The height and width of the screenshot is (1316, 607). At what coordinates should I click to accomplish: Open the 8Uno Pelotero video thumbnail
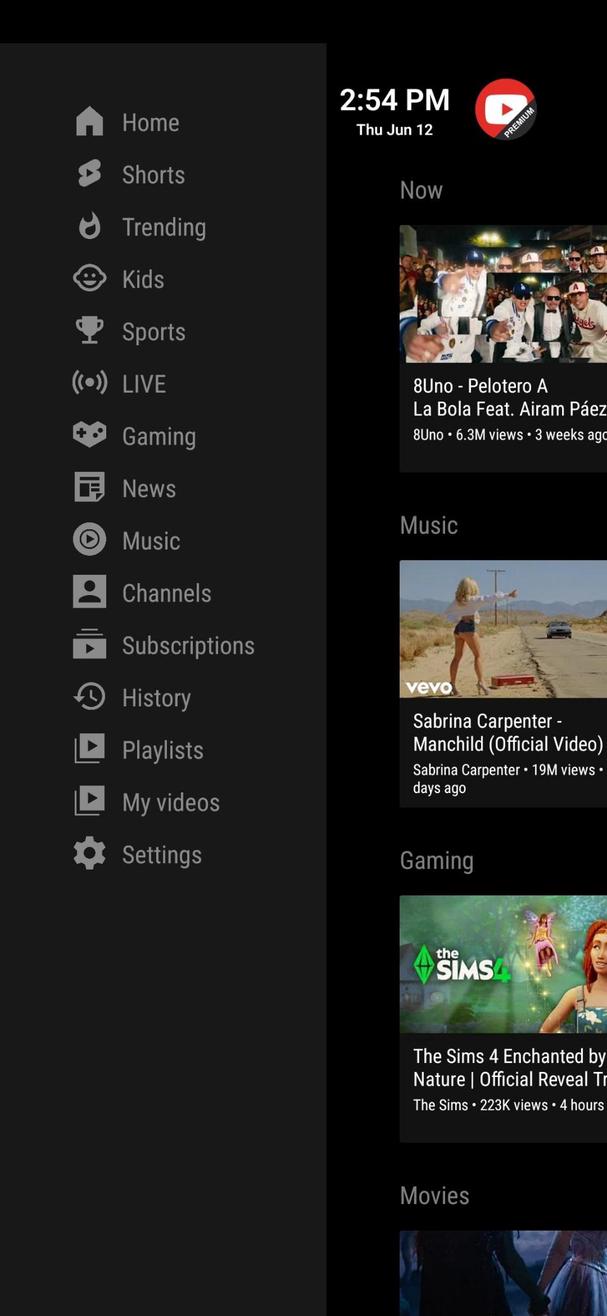(x=503, y=293)
